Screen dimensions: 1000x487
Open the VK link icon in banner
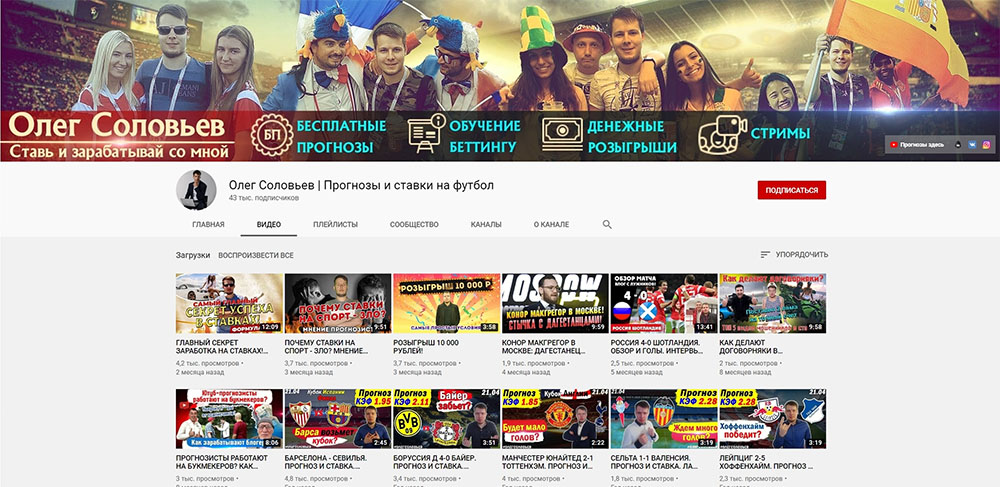pyautogui.click(x=973, y=145)
